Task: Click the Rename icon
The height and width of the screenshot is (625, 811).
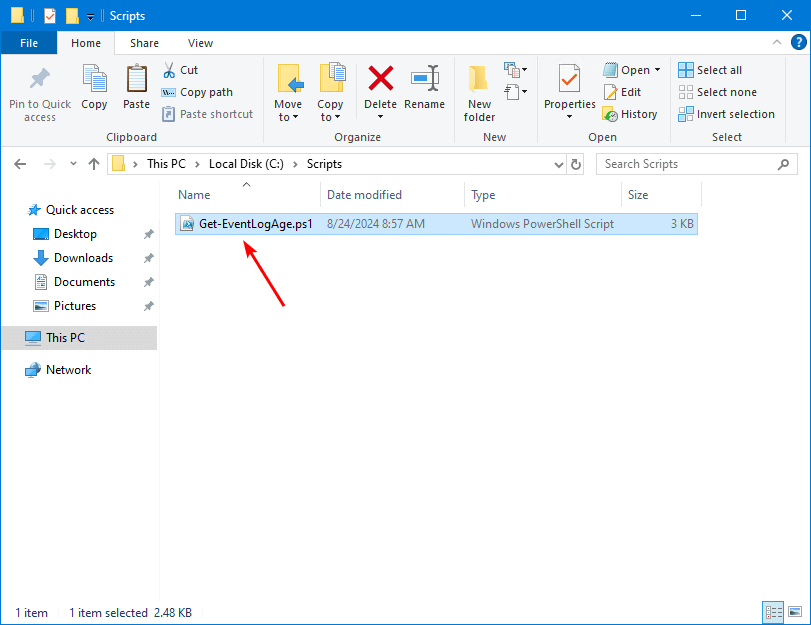Action: [x=425, y=79]
